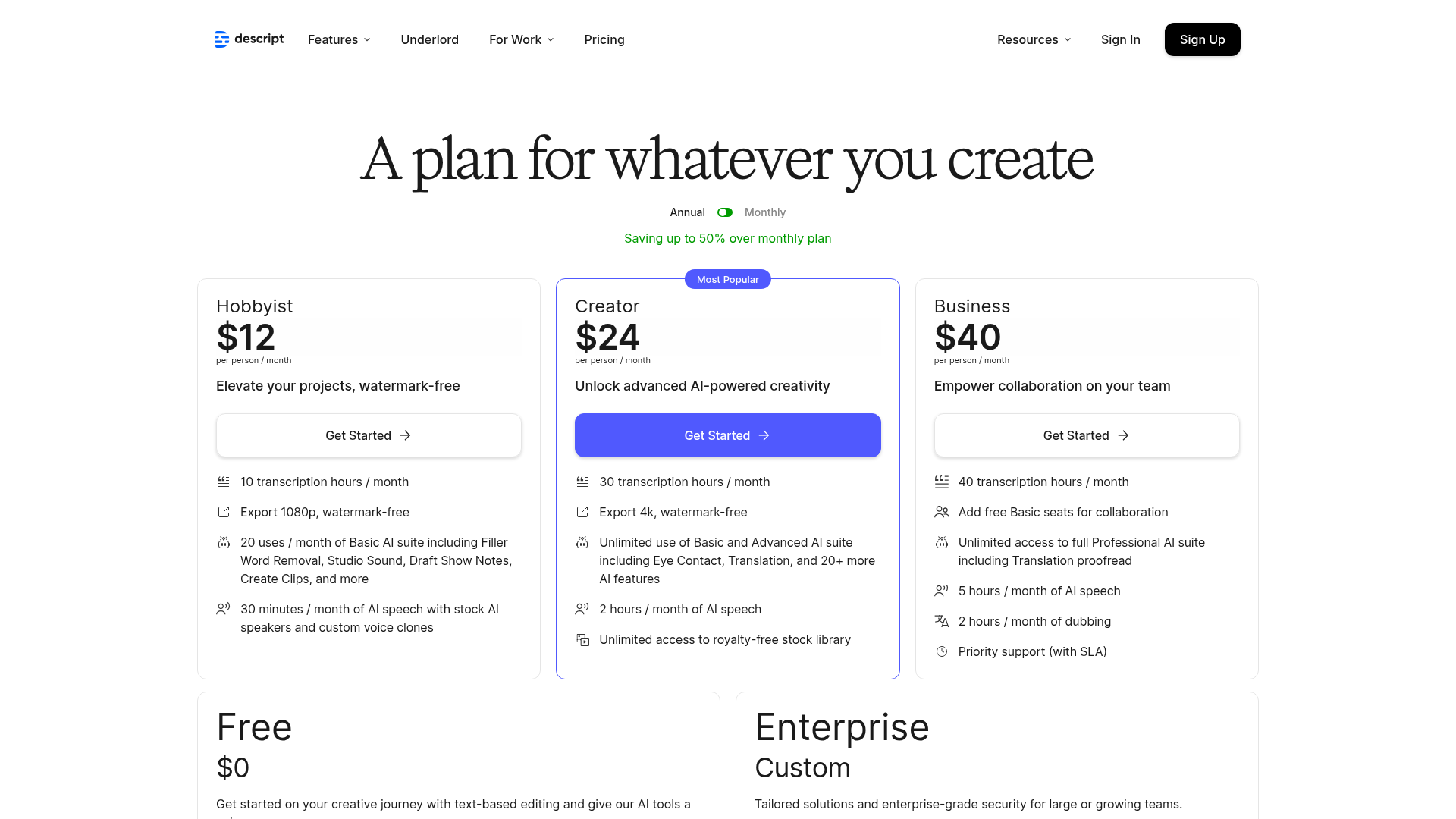The height and width of the screenshot is (819, 1456).
Task: Click the export icon in the Creator plan
Action: [582, 512]
